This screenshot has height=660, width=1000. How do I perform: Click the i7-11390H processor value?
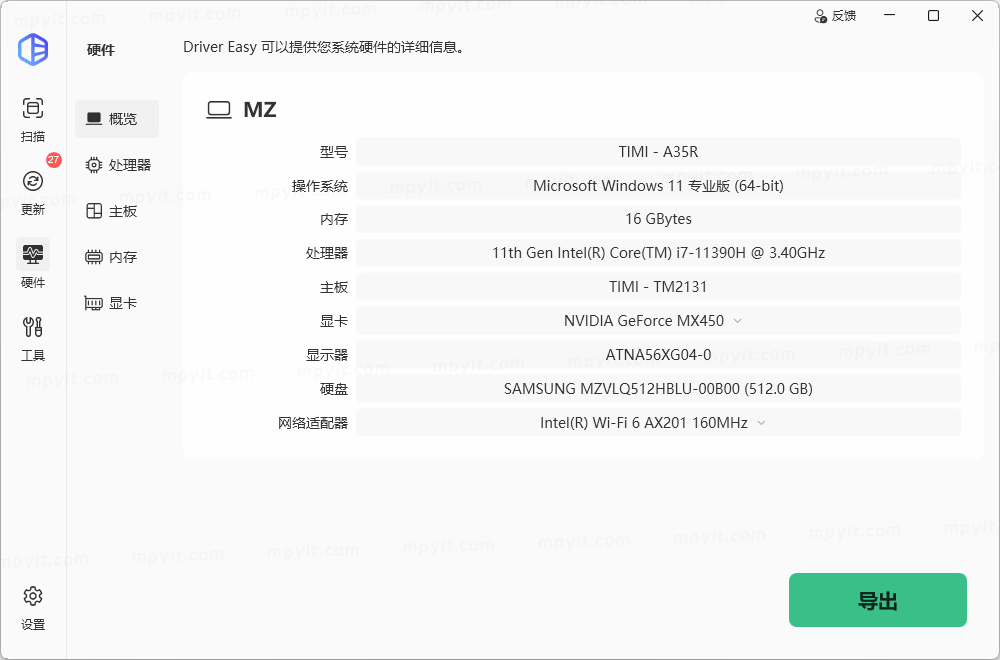pyautogui.click(x=658, y=253)
